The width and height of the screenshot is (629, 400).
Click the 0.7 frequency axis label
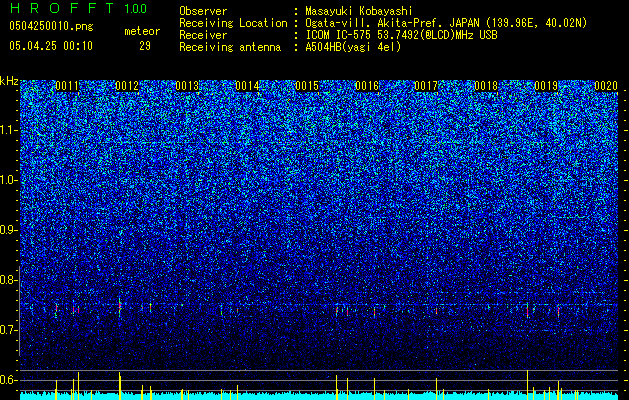[9, 330]
